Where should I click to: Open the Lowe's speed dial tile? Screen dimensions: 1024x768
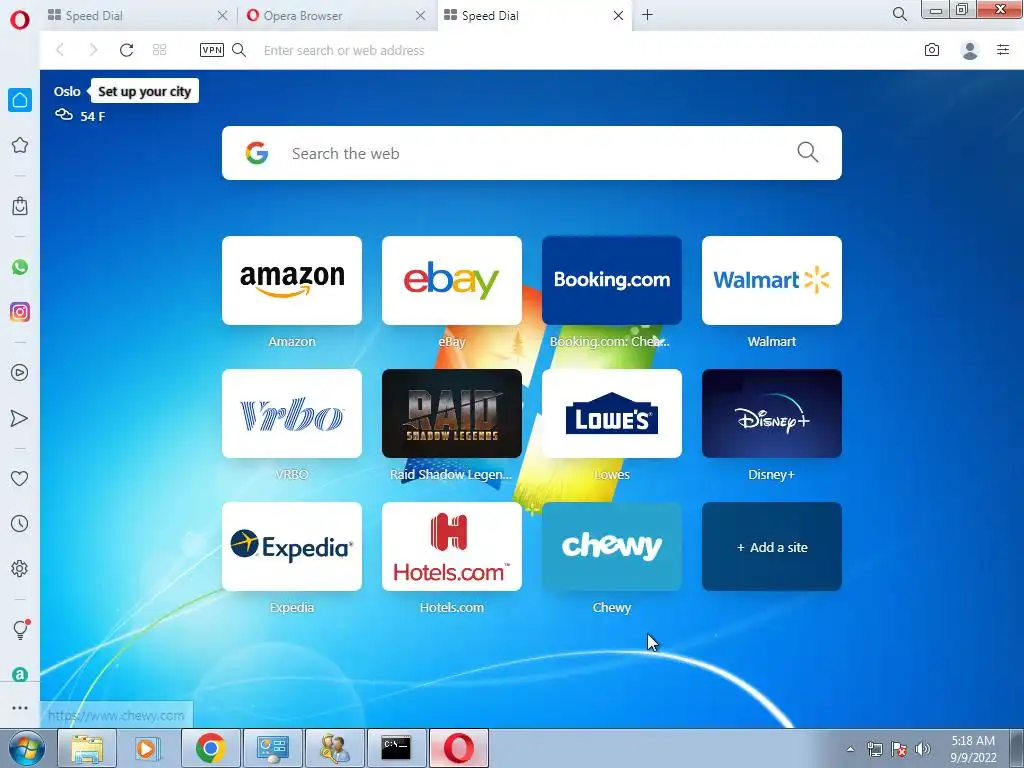pyautogui.click(x=612, y=413)
